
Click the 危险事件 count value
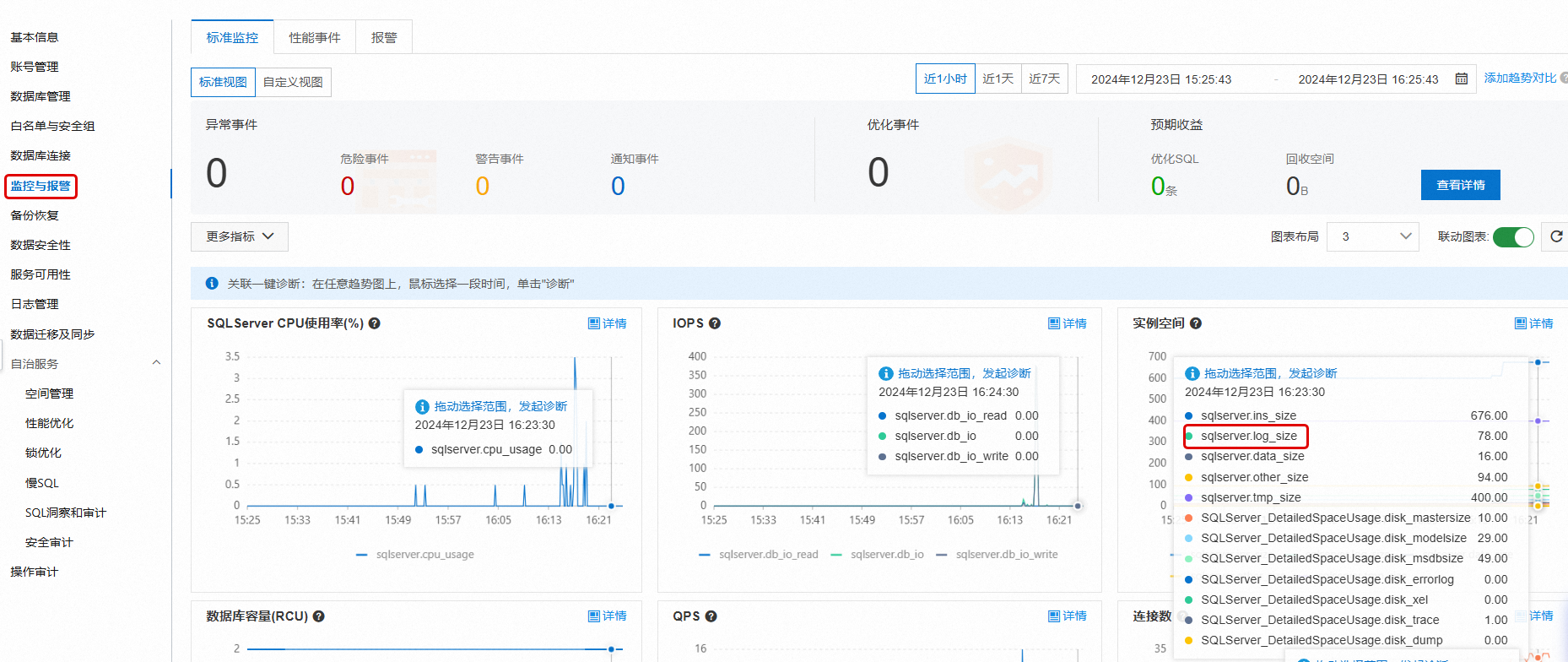[347, 186]
